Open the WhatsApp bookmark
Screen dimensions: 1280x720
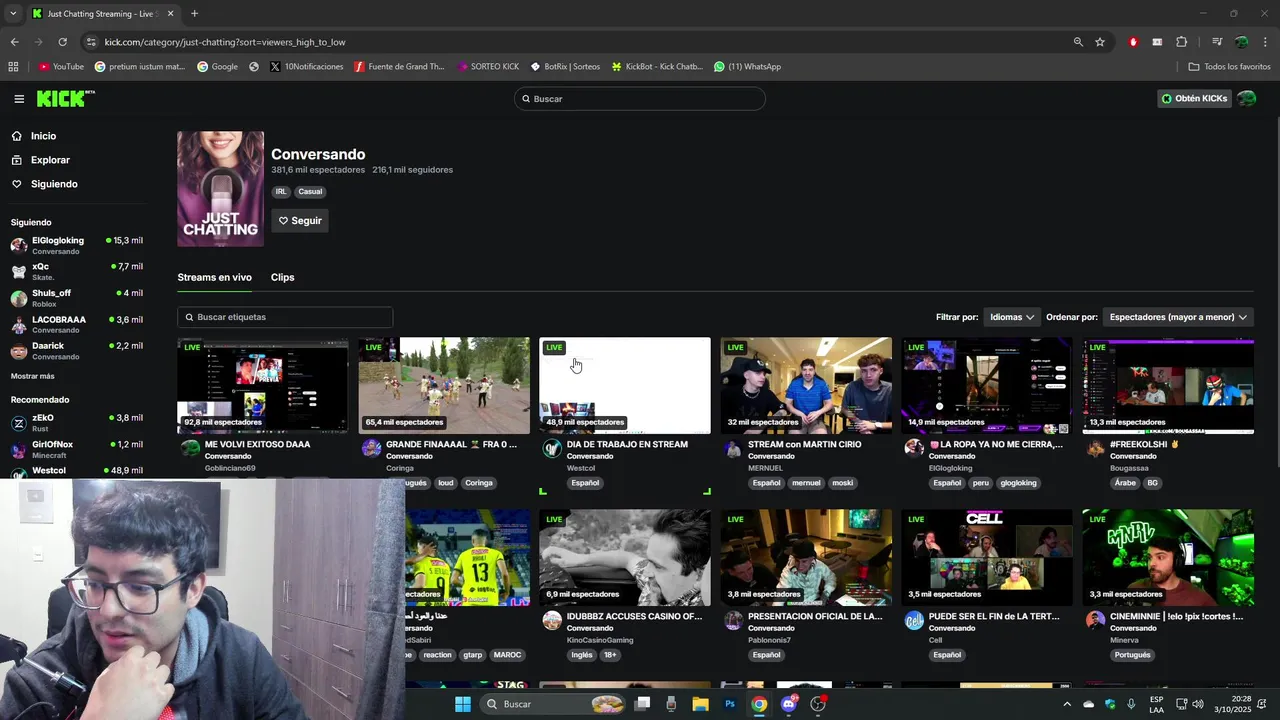747,67
